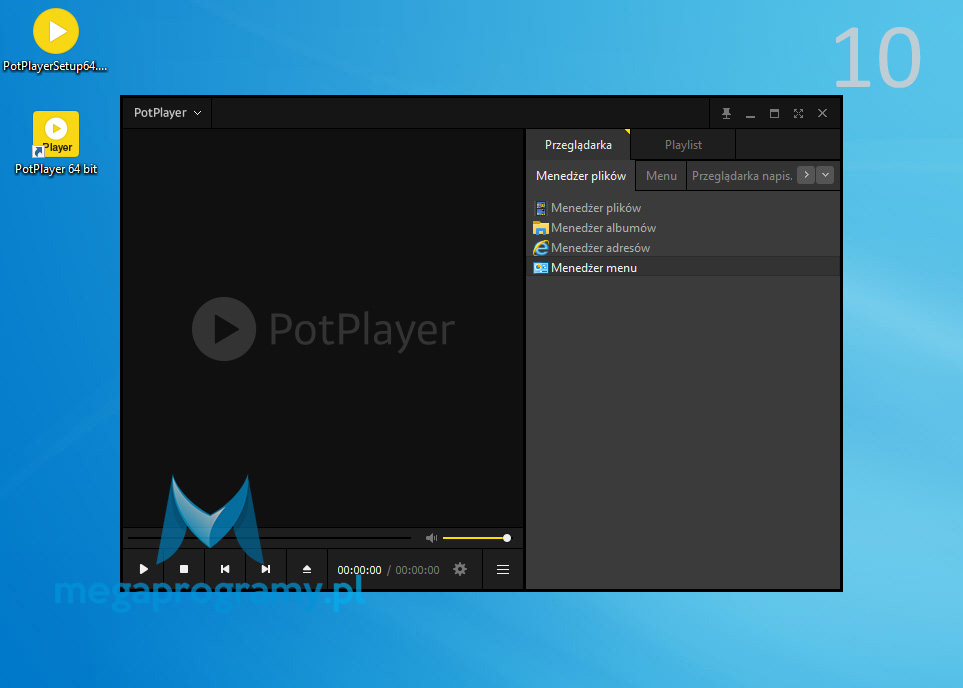Screen dimensions: 963x688
Task: Maximize the PotPlayer window
Action: [x=774, y=114]
